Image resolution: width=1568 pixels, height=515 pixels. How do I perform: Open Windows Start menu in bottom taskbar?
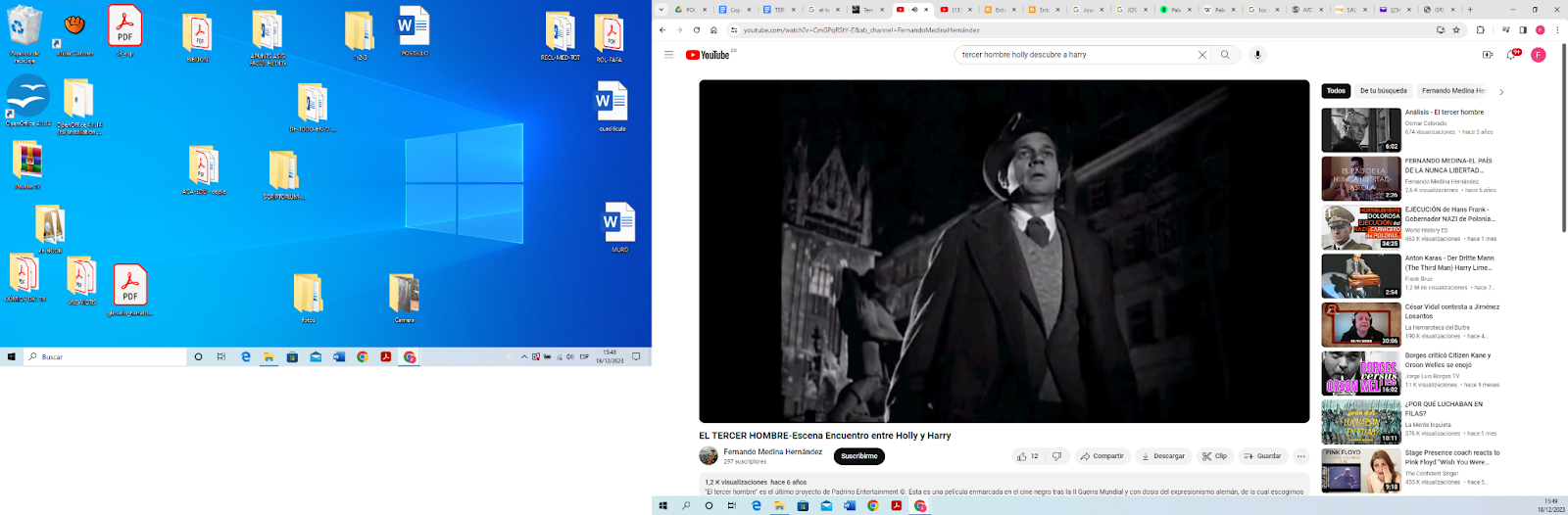click(x=662, y=506)
